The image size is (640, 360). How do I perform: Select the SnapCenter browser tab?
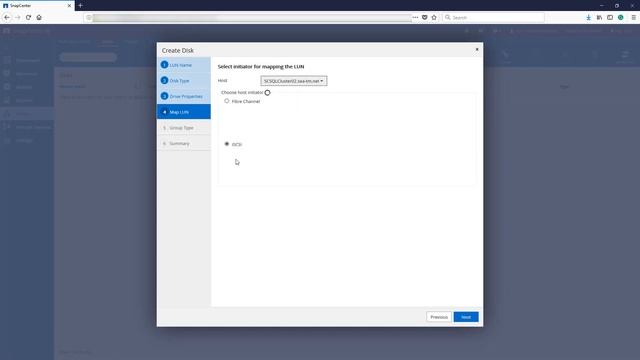(x=37, y=6)
